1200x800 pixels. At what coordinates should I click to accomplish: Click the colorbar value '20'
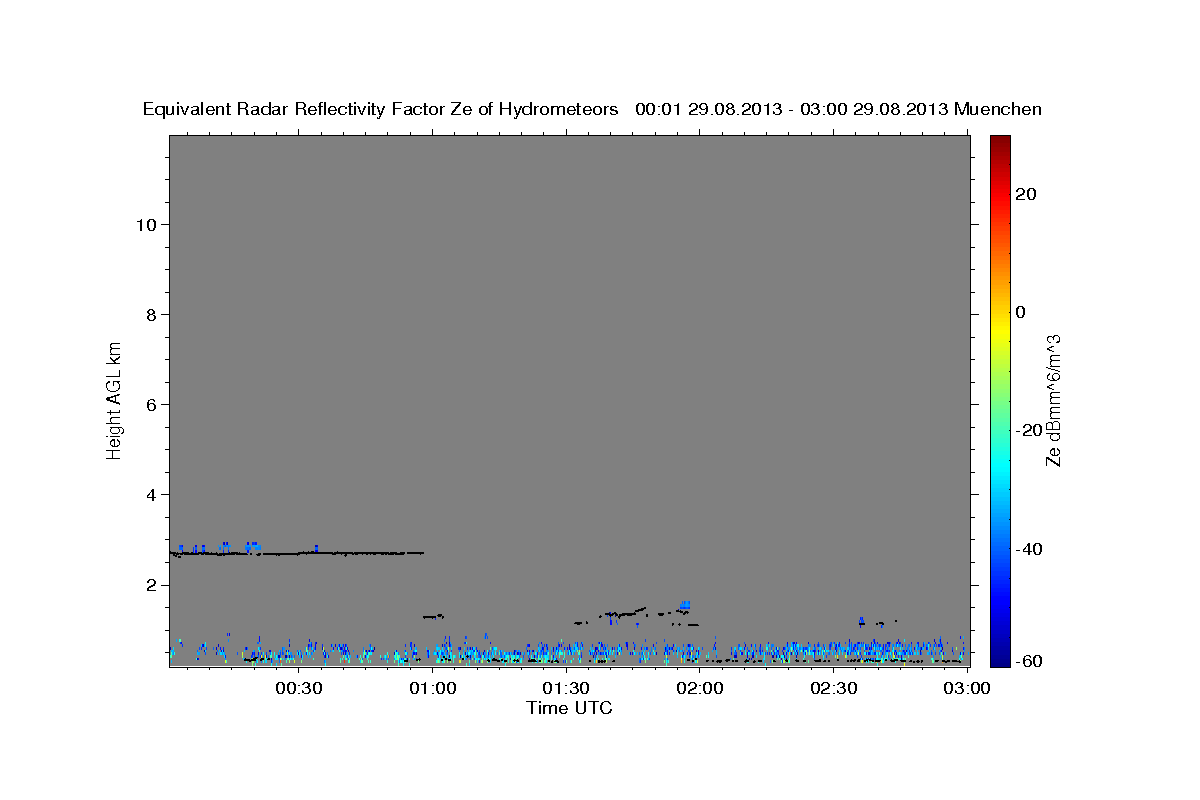1026,194
